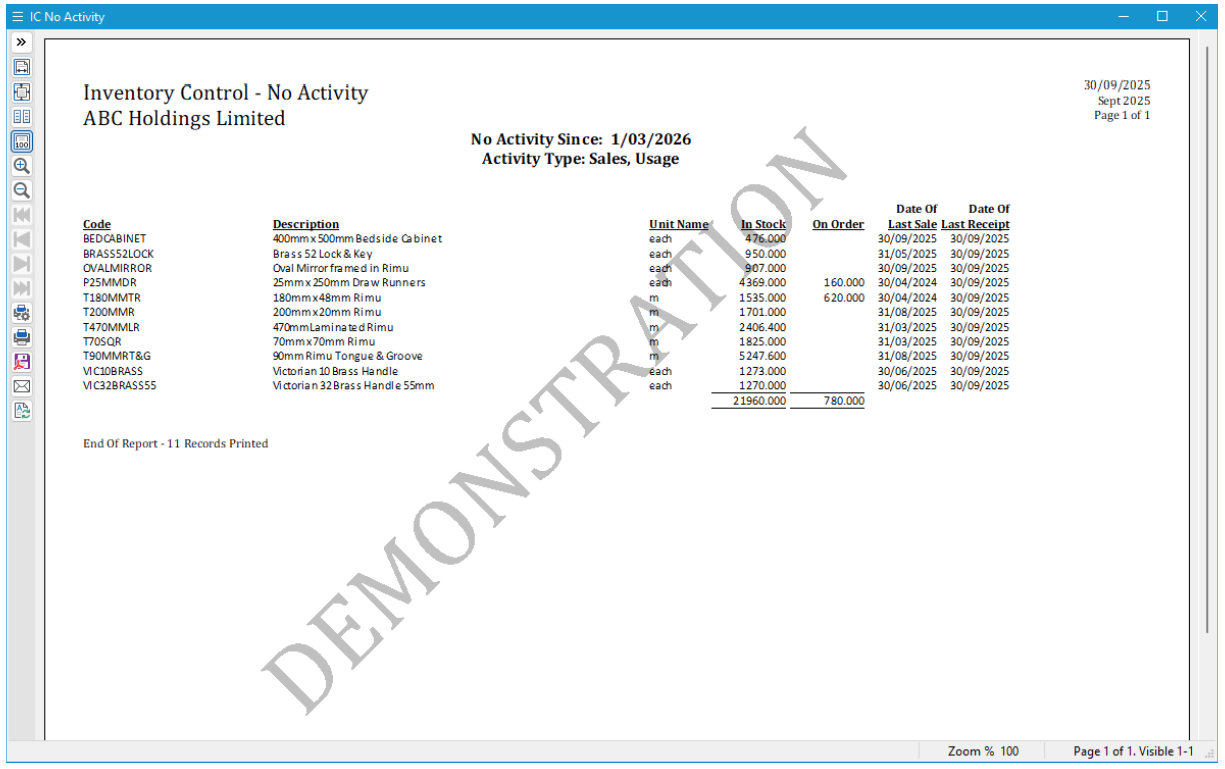Viewport: 1225px width, 769px height.
Task: Click description Victorian 10 Brass Handle
Action: pyautogui.click(x=335, y=371)
